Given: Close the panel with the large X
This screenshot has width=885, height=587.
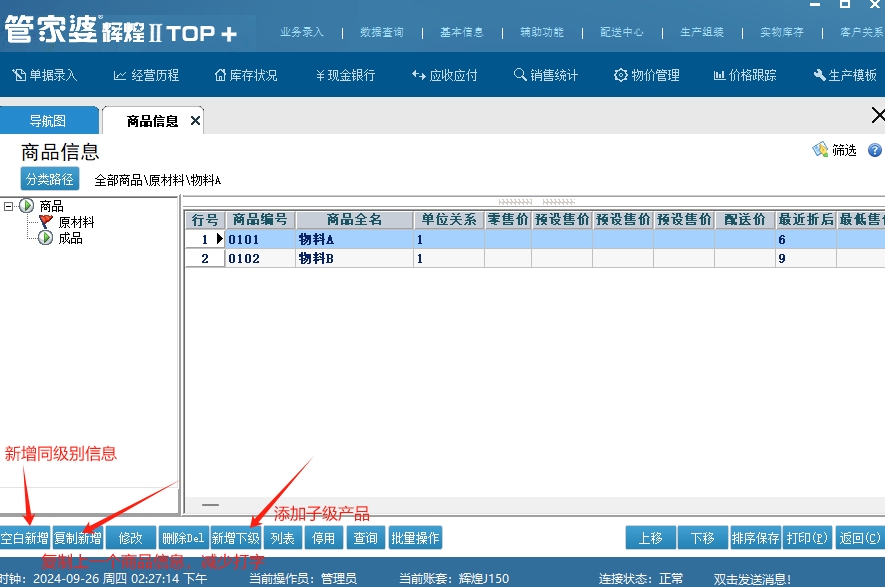Looking at the screenshot, I should (878, 115).
